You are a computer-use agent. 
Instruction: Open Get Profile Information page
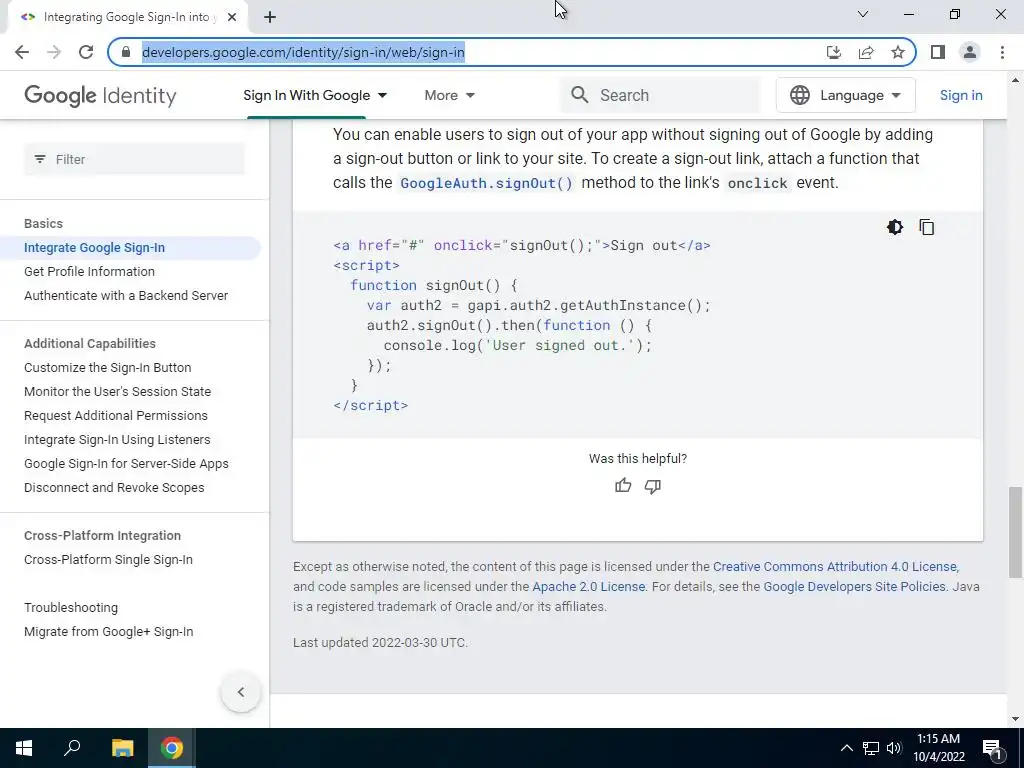coord(89,272)
